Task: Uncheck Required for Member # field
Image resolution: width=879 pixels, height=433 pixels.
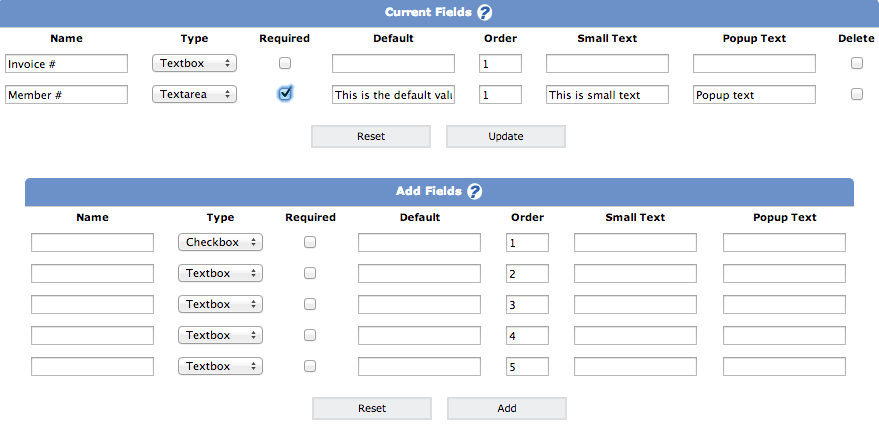Action: [x=285, y=93]
